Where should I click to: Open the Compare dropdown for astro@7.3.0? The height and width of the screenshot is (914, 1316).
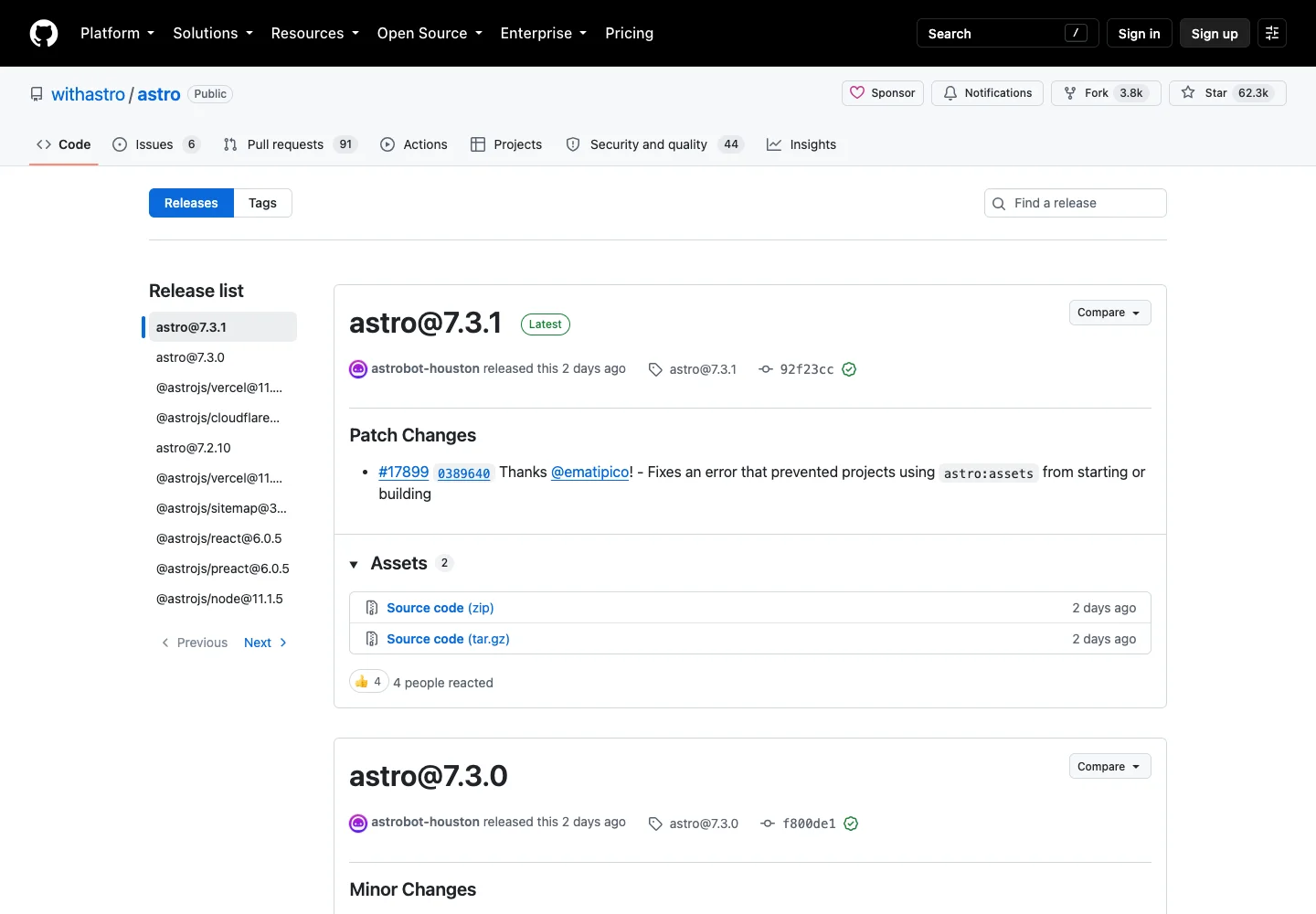[1109, 767]
